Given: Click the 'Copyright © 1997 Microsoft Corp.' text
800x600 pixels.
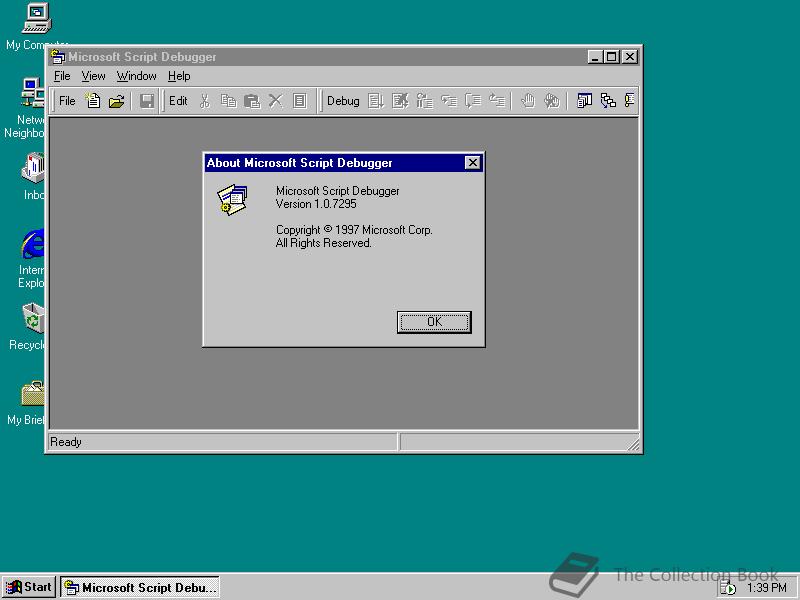Looking at the screenshot, I should 354,230.
